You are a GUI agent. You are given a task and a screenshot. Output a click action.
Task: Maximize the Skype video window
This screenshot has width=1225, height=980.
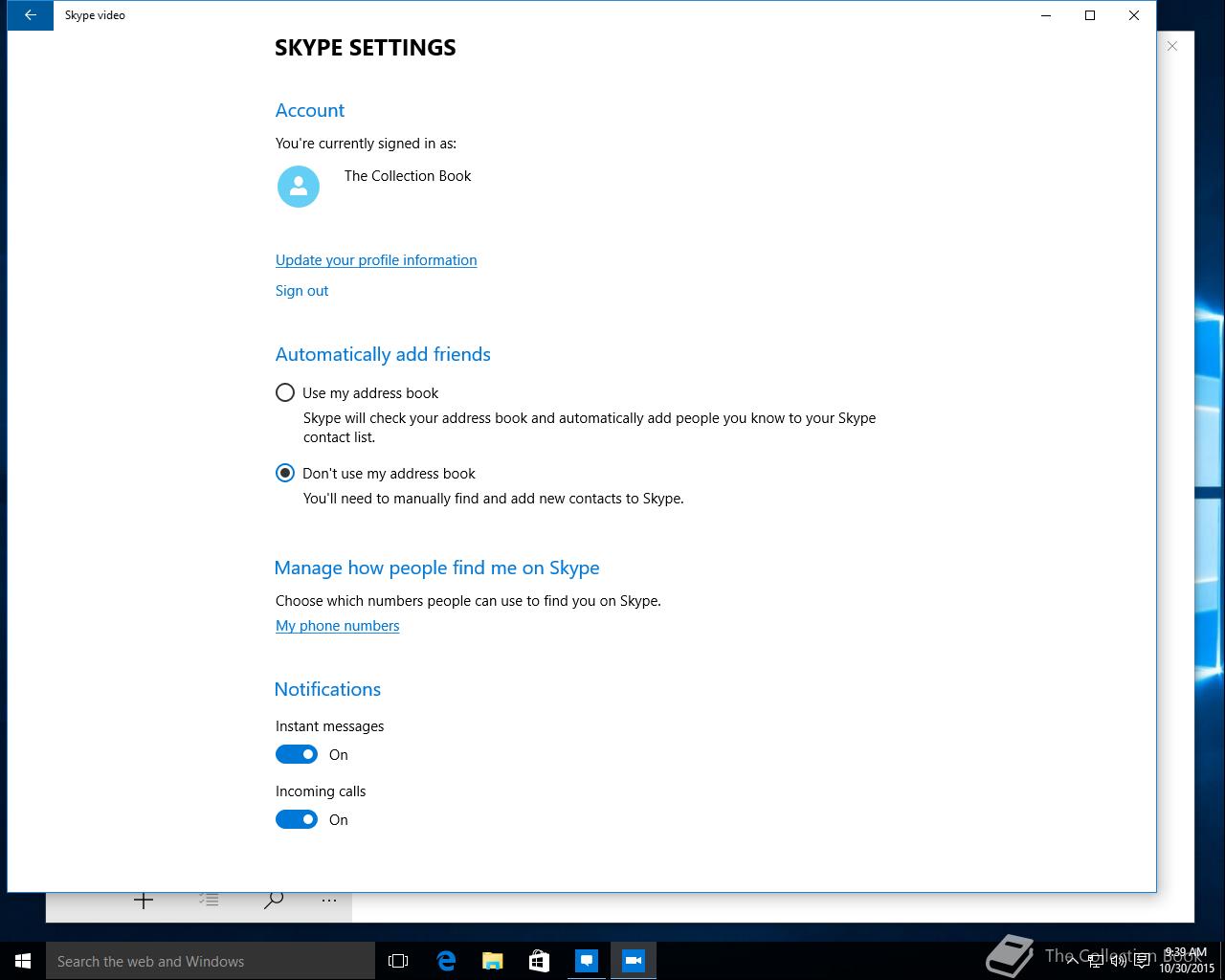pyautogui.click(x=1090, y=15)
